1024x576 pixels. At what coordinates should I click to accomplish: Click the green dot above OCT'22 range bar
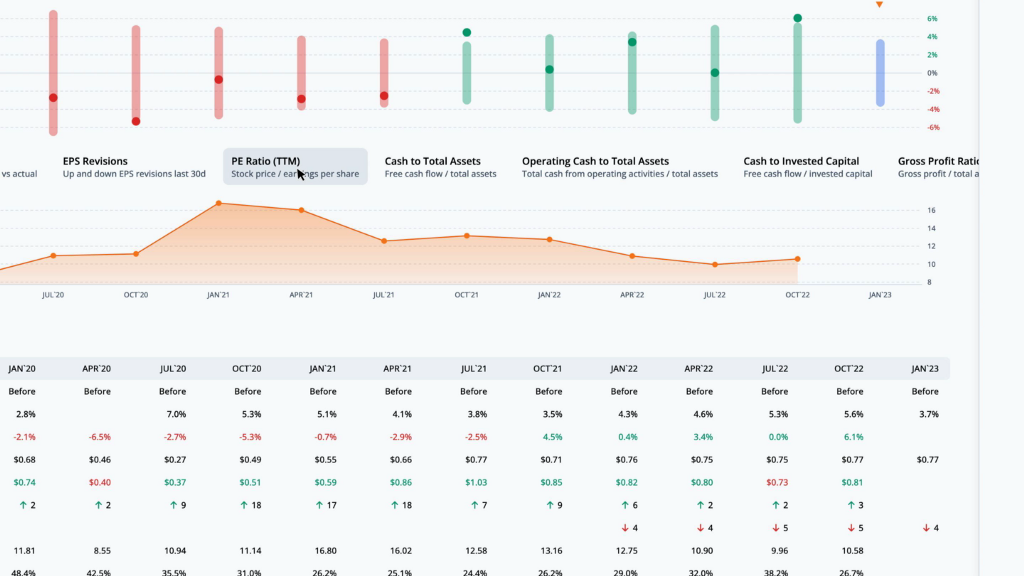click(797, 18)
